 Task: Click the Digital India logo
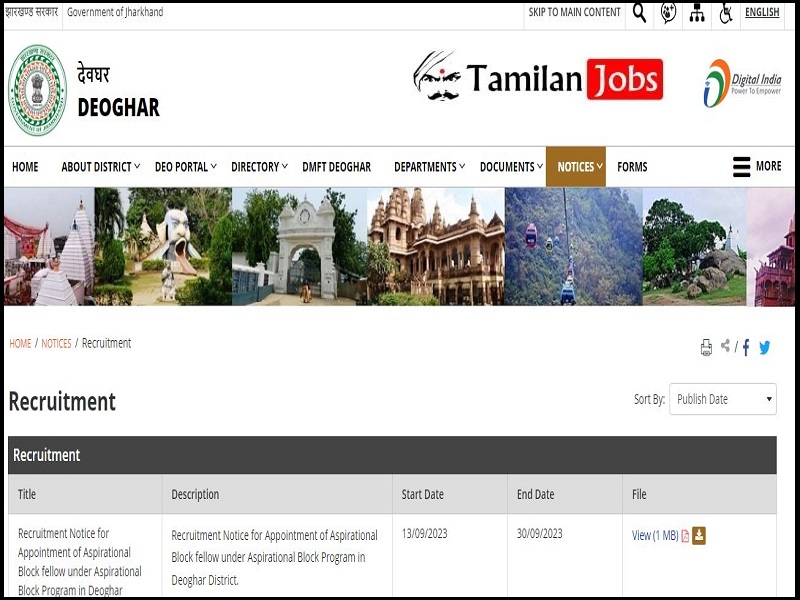(742, 83)
